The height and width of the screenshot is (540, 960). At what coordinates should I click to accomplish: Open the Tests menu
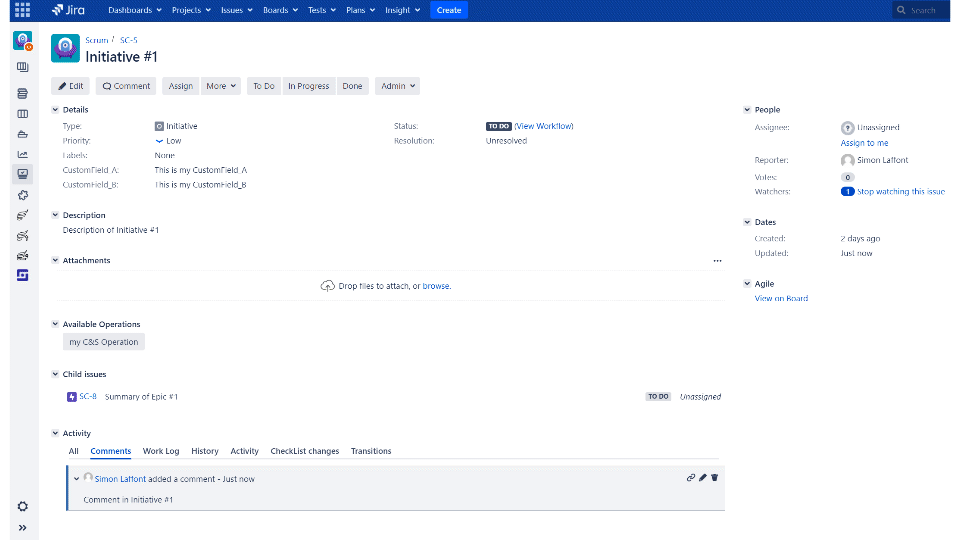coord(322,10)
